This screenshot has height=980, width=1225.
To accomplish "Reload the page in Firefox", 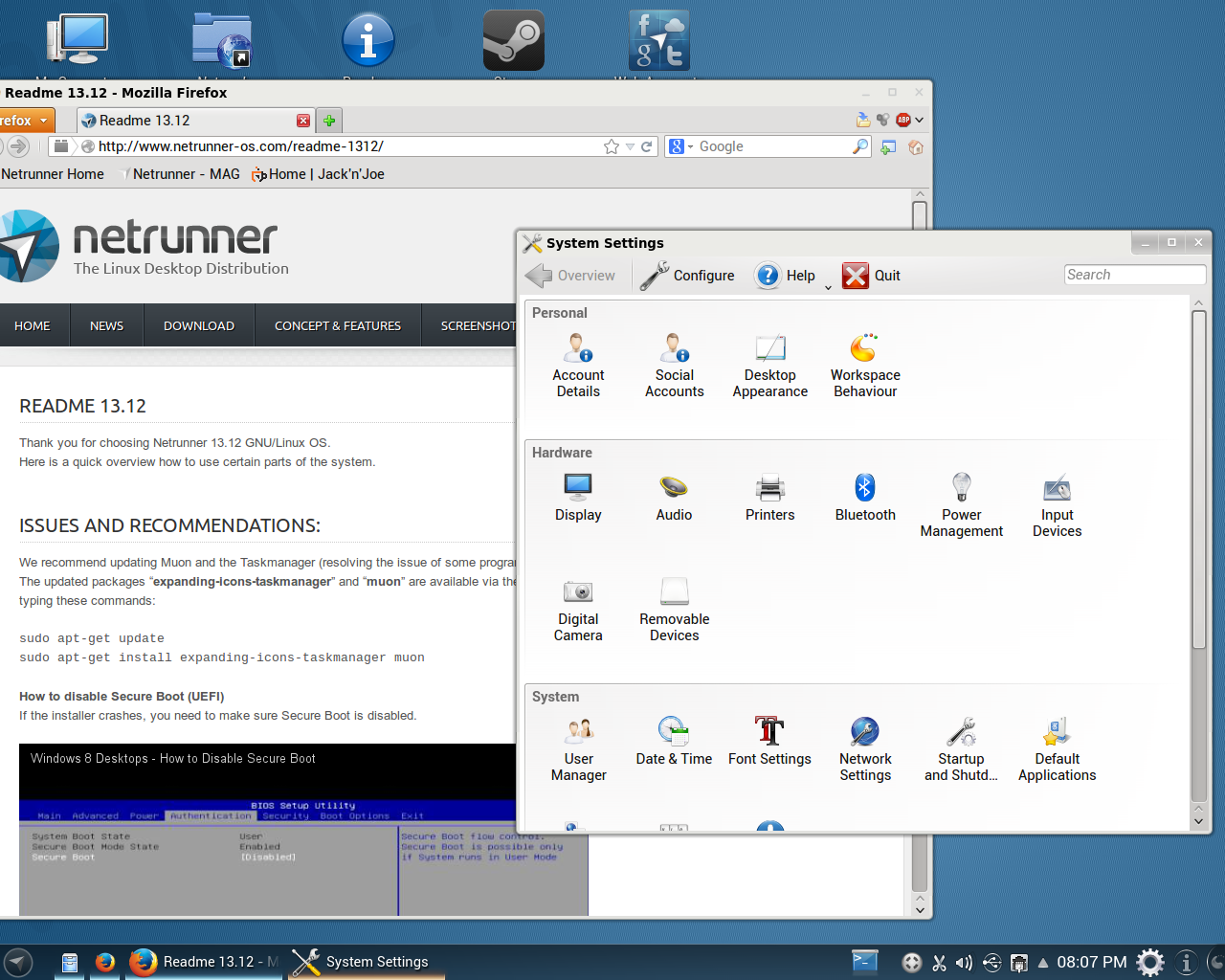I will [x=646, y=146].
